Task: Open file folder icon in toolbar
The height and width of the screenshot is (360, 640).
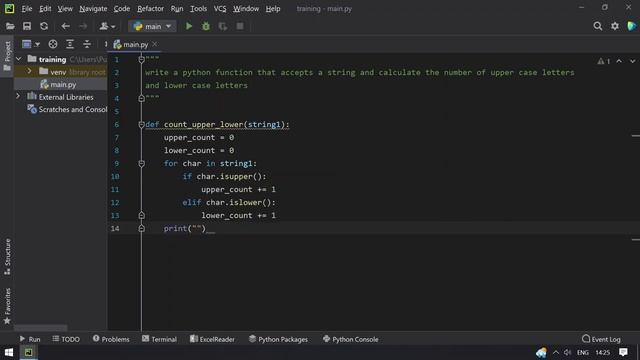Action: (10, 27)
